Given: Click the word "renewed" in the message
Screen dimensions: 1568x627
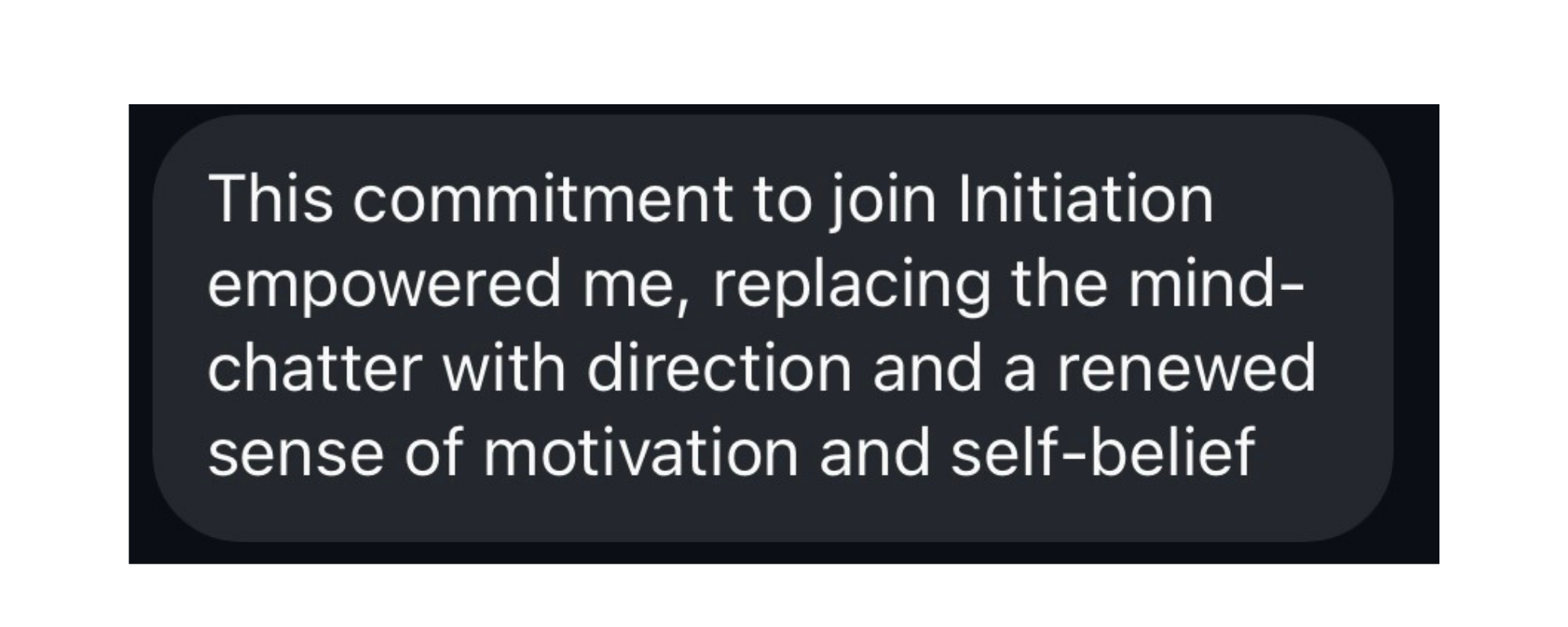Looking at the screenshot, I should point(1186,368).
